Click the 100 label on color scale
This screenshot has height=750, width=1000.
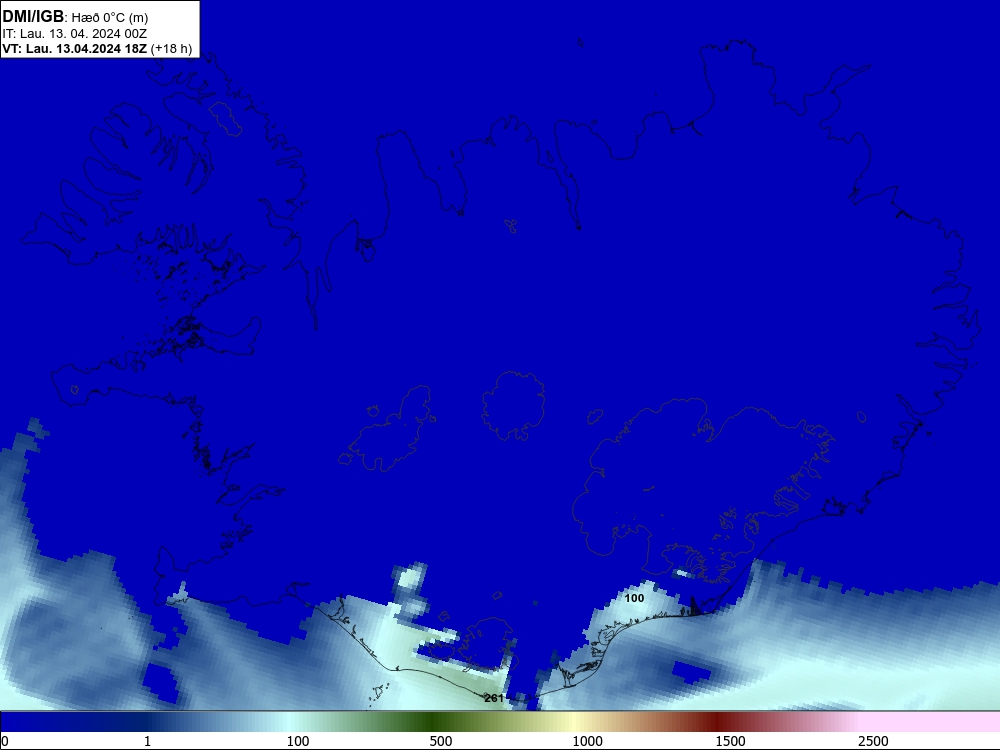coord(298,741)
